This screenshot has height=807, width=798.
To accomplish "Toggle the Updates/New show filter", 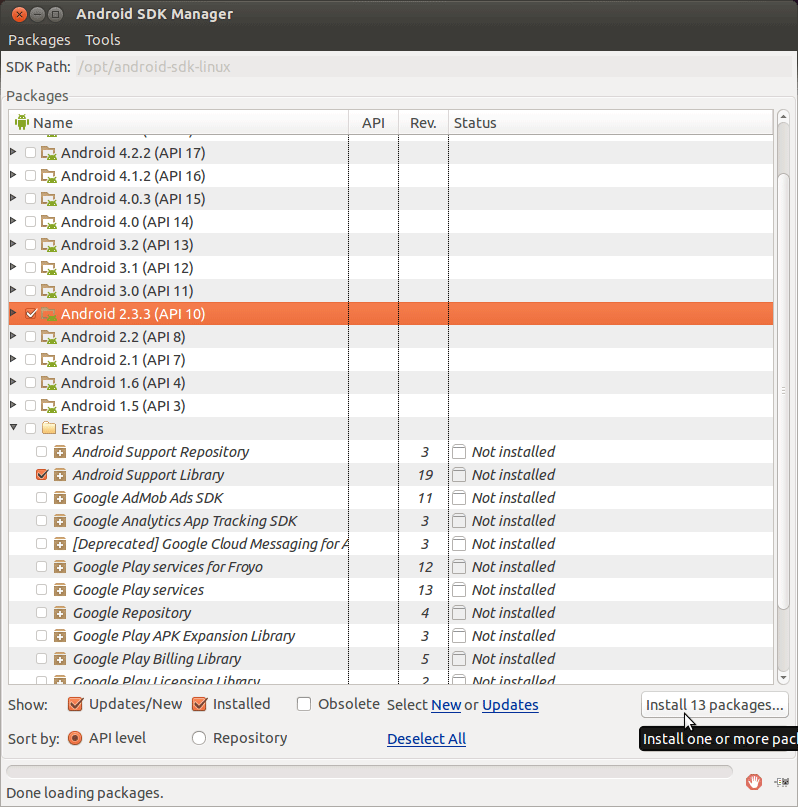I will click(x=75, y=704).
